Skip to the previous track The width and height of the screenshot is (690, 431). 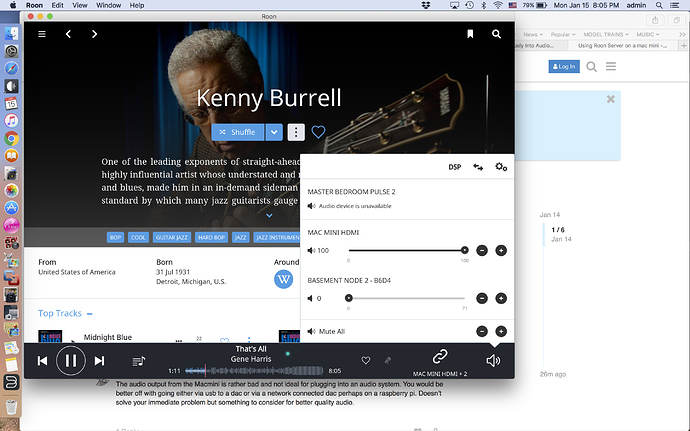(42, 361)
